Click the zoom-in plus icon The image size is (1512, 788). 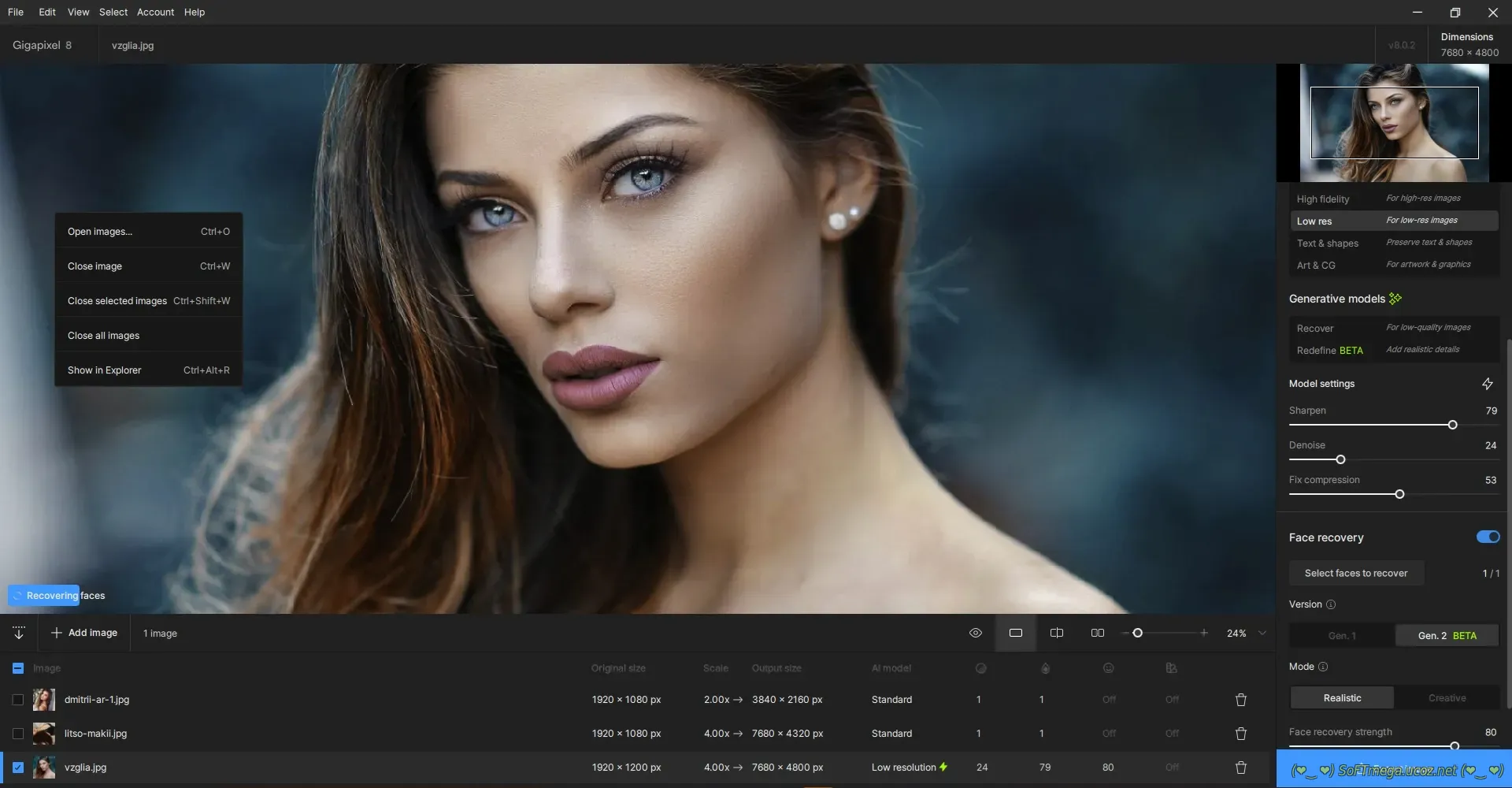[1203, 634]
